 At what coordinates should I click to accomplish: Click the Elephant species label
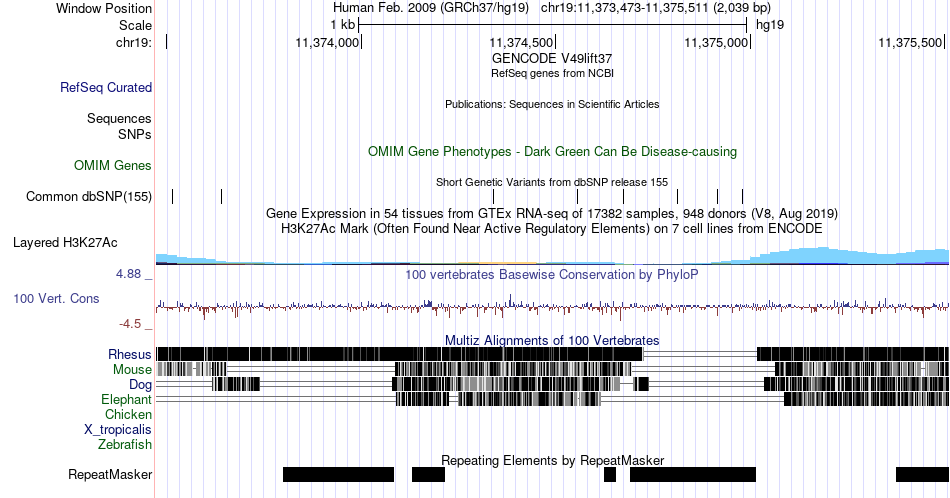point(126,399)
